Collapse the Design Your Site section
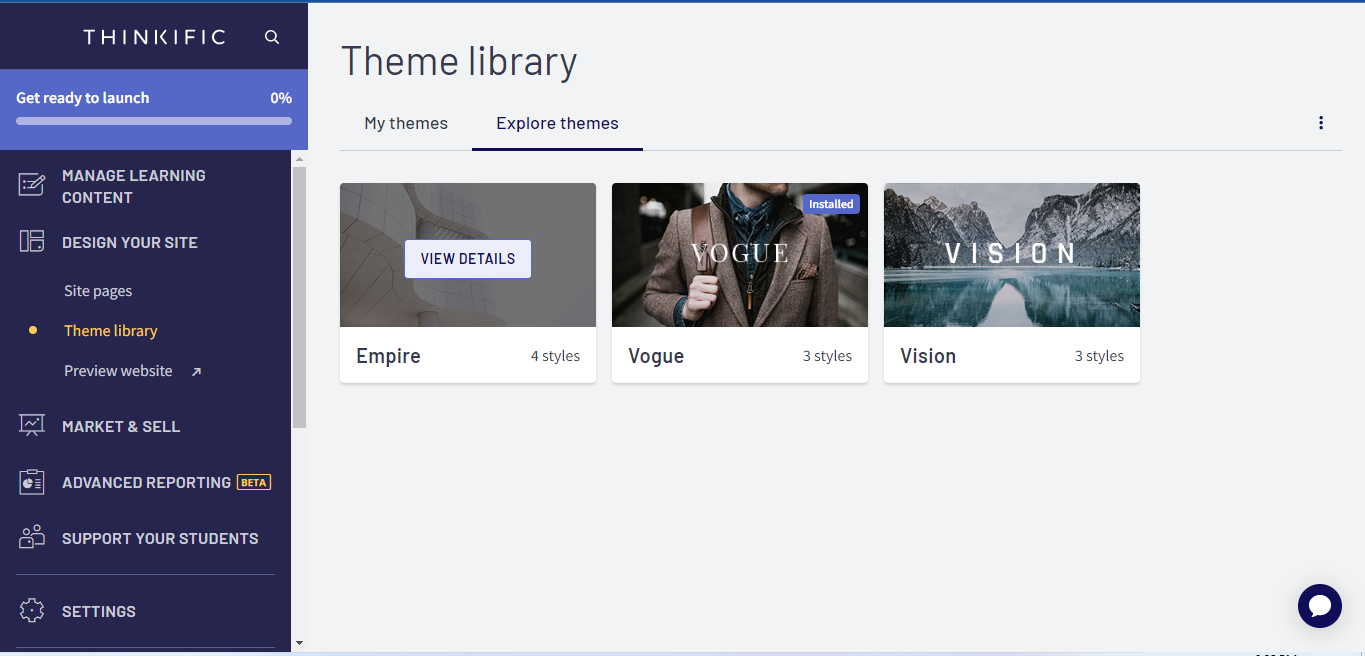The image size is (1365, 656). coord(130,242)
